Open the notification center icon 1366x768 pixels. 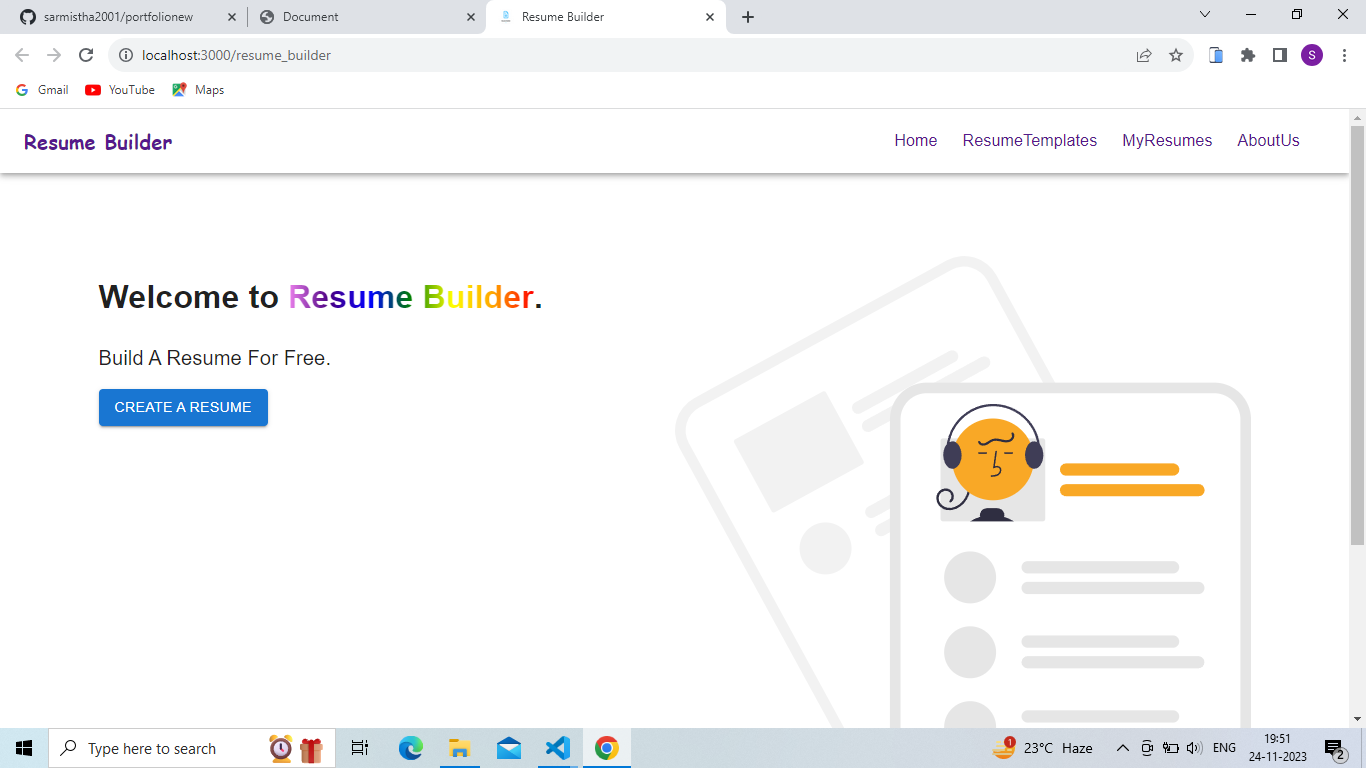(x=1335, y=748)
